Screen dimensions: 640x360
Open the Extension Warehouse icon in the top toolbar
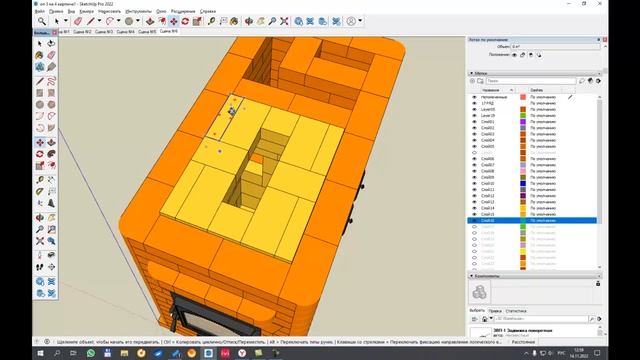[310, 21]
